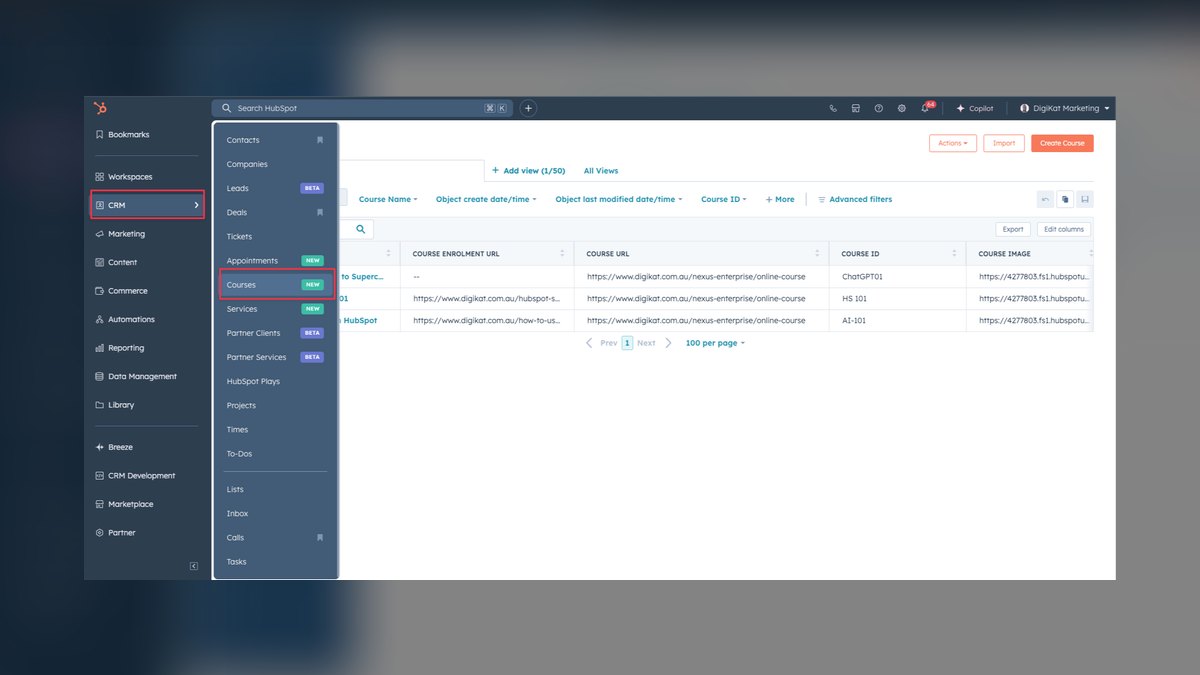Open the settings gear icon
Screen dimensions: 1200x675
point(901,108)
